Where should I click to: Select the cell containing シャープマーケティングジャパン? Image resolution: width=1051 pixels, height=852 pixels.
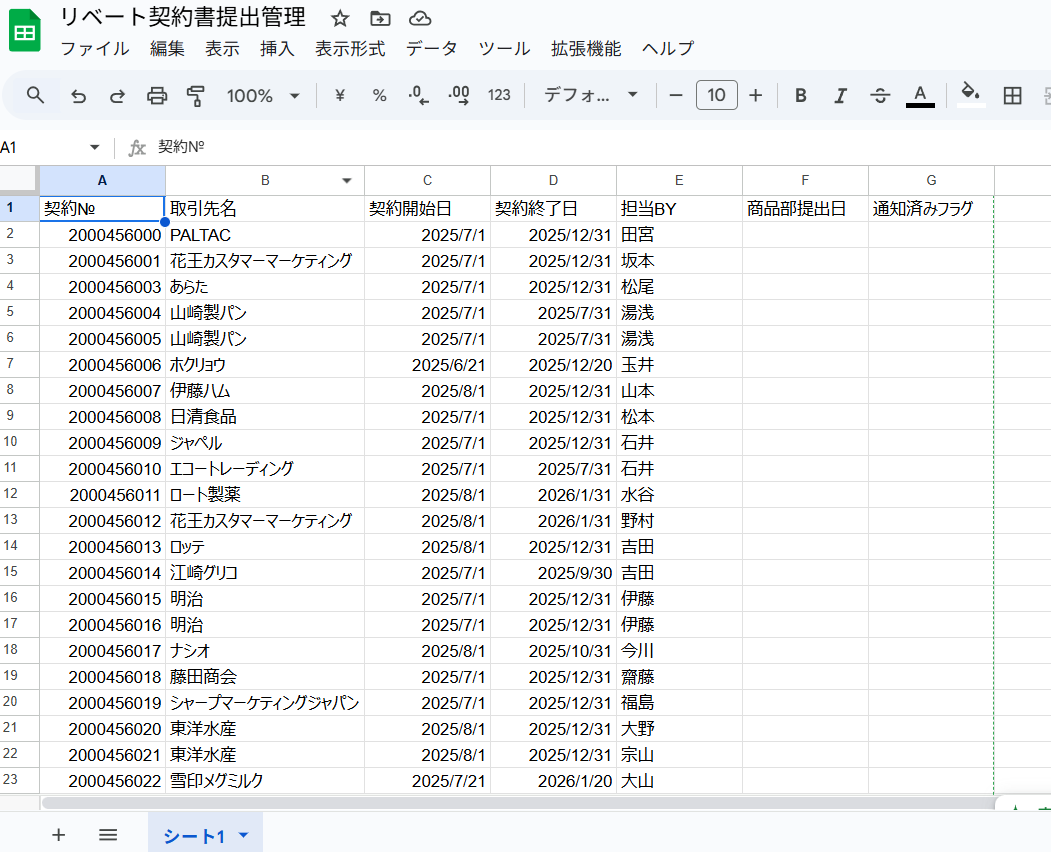pyautogui.click(x=265, y=703)
